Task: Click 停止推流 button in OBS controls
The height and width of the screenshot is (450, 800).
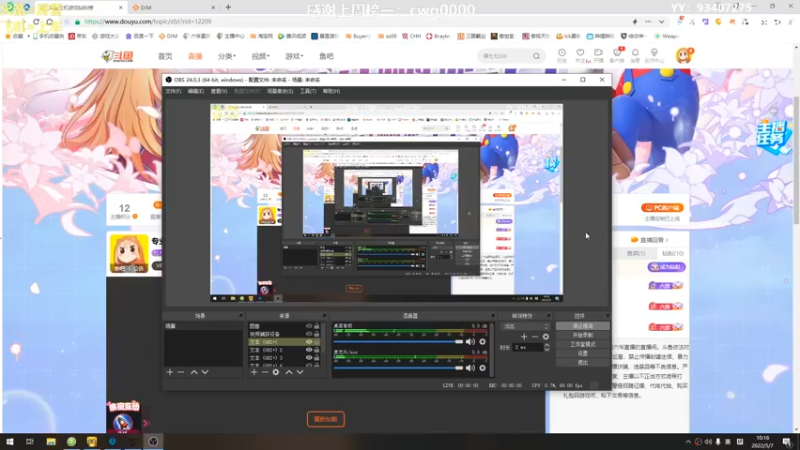Action: pos(583,326)
